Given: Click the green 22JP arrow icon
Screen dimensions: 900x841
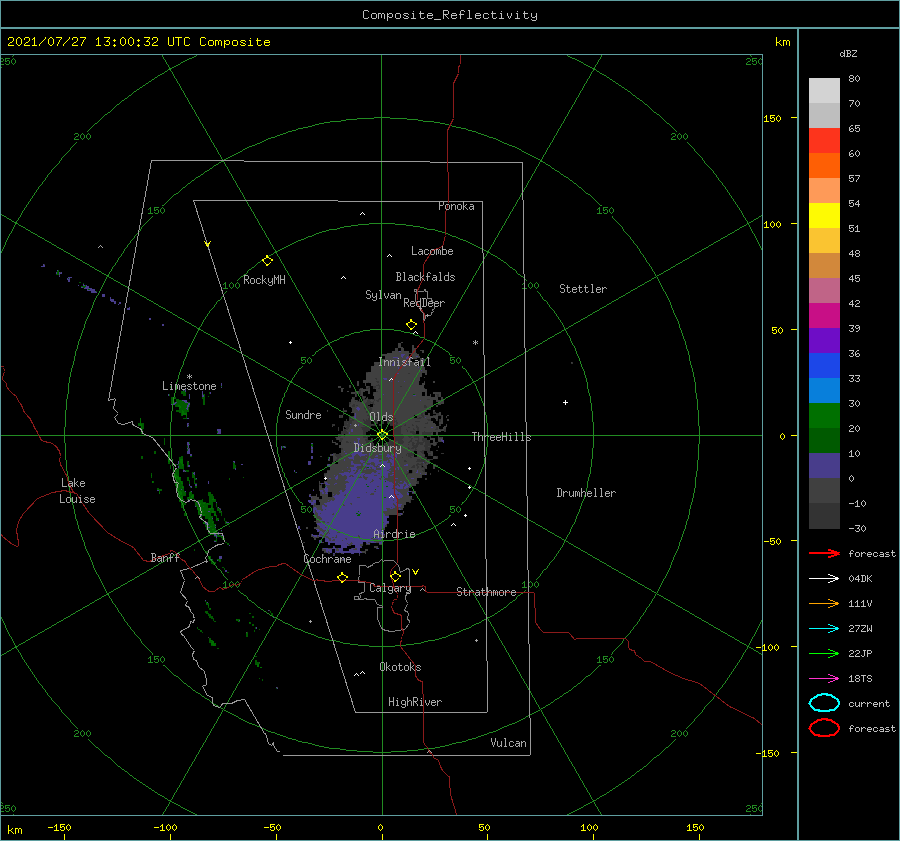Looking at the screenshot, I should tap(824, 653).
